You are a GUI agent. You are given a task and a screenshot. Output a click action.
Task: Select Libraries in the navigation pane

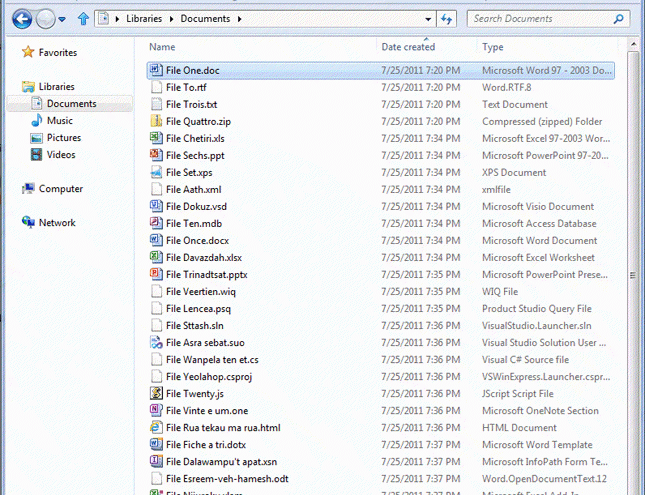pyautogui.click(x=56, y=86)
